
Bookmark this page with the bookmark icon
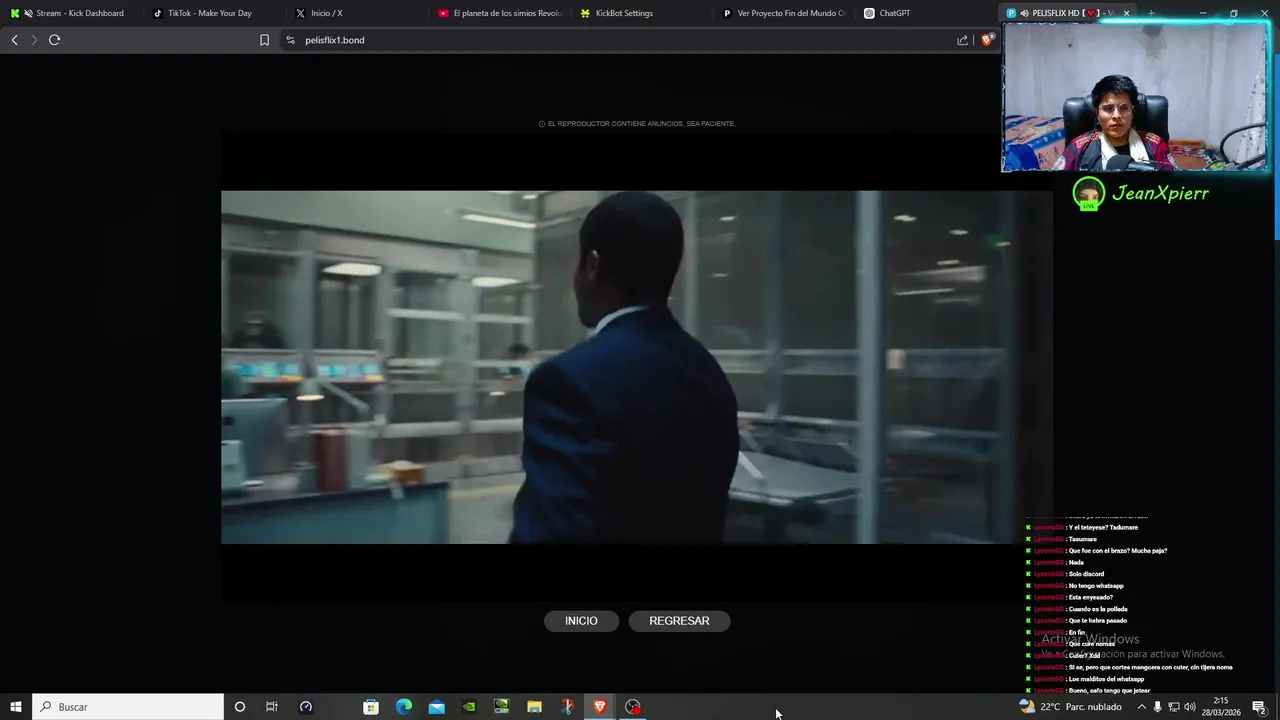tap(264, 40)
